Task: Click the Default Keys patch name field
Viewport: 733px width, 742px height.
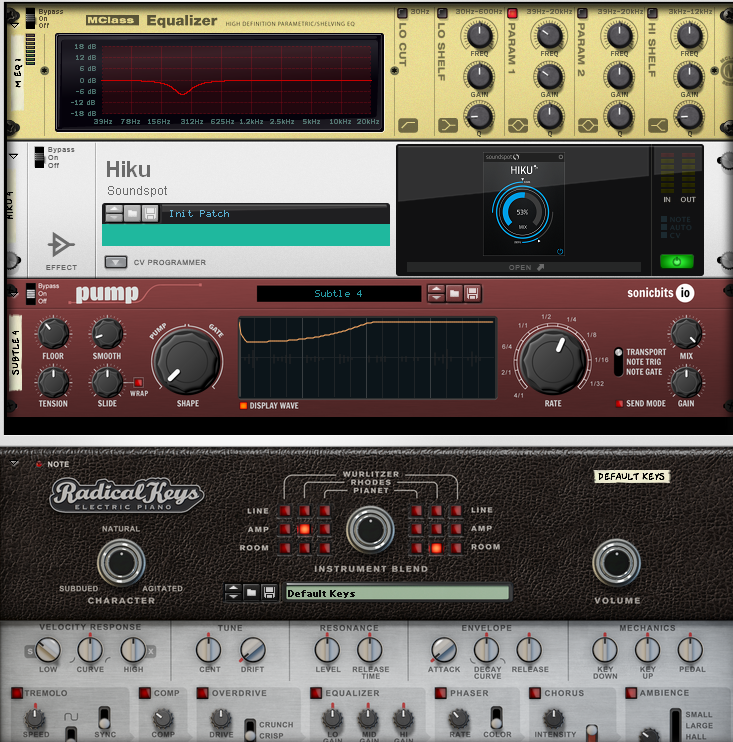Action: click(397, 593)
